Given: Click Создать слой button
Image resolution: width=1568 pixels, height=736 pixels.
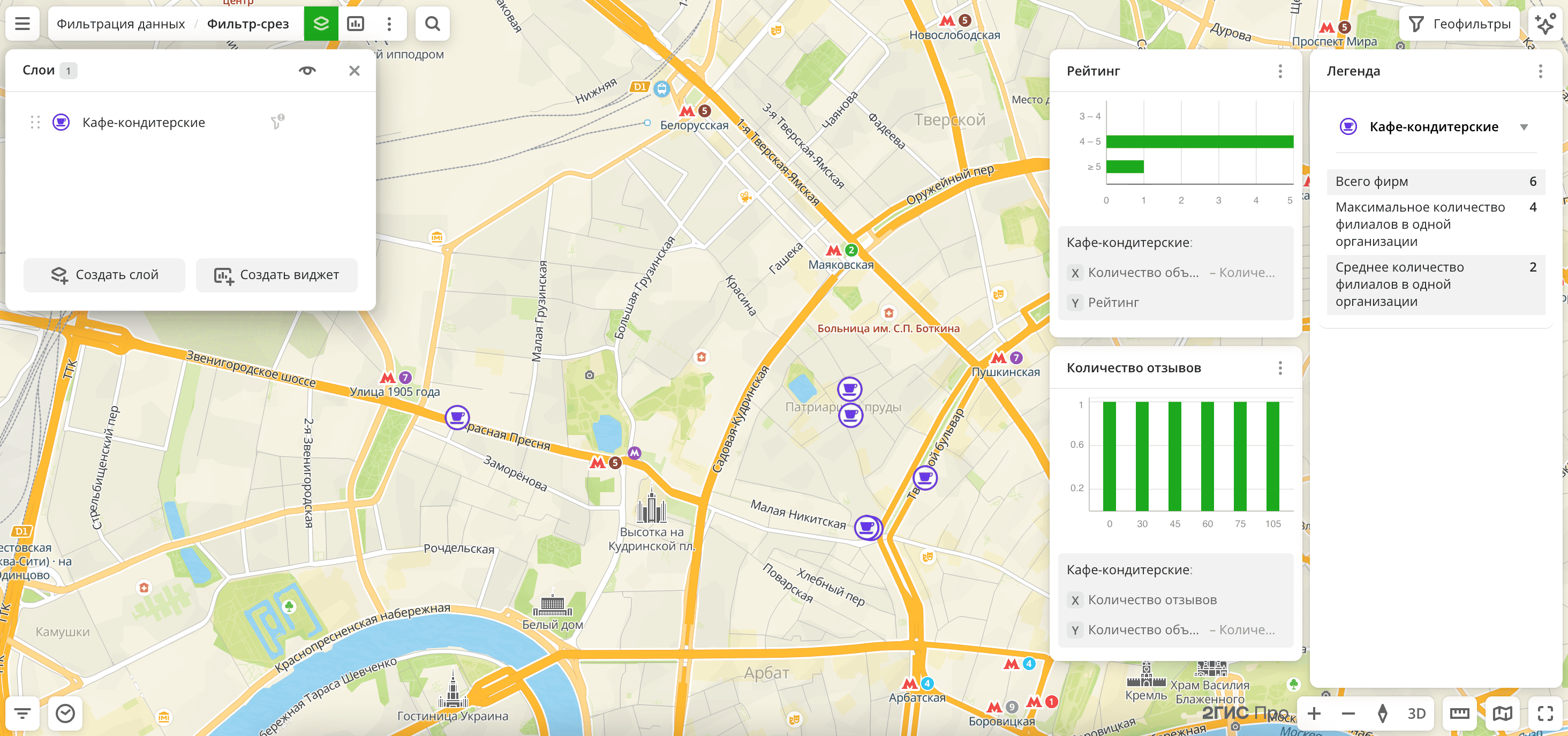Looking at the screenshot, I should tap(104, 275).
